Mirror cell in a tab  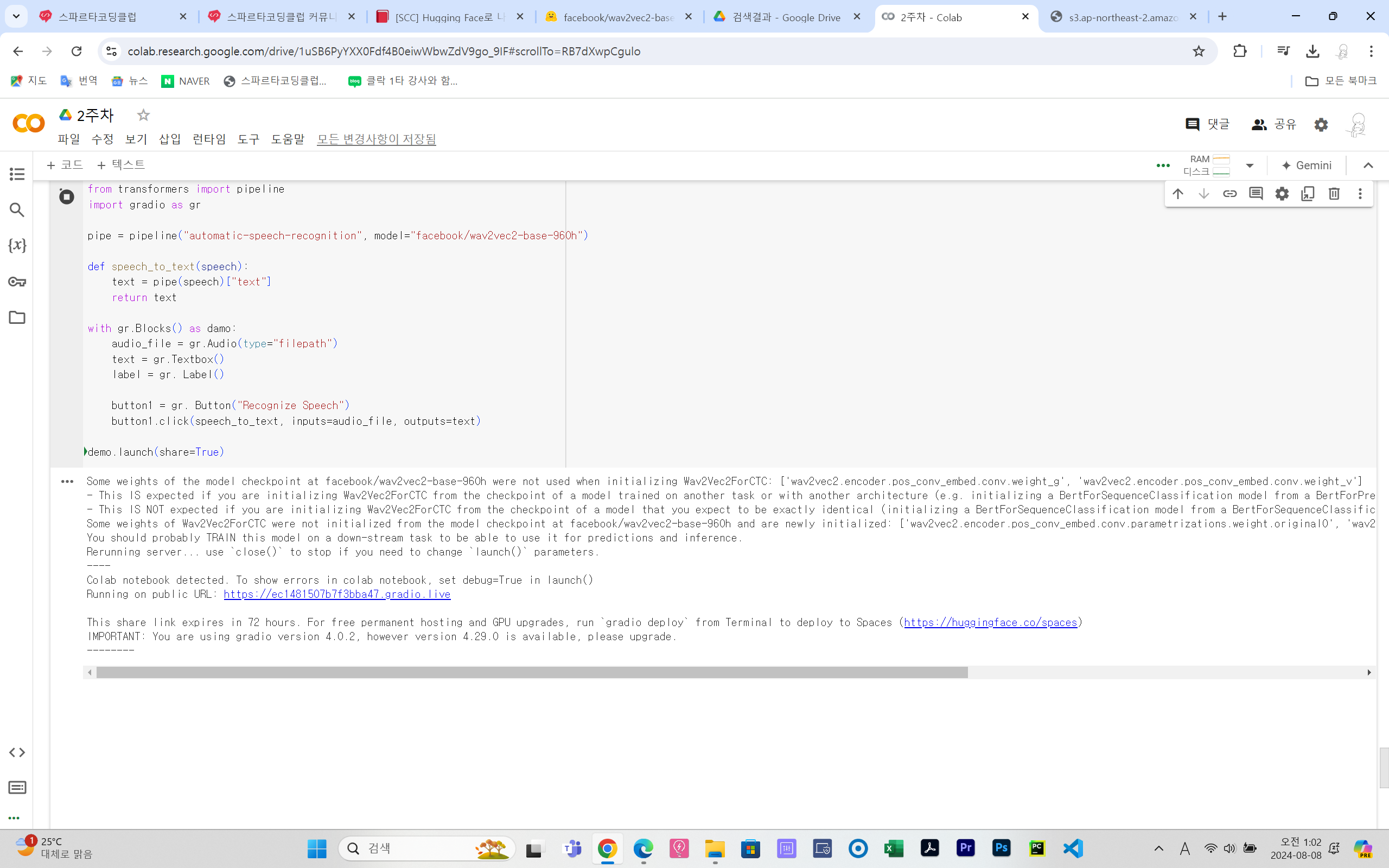pos(1308,194)
